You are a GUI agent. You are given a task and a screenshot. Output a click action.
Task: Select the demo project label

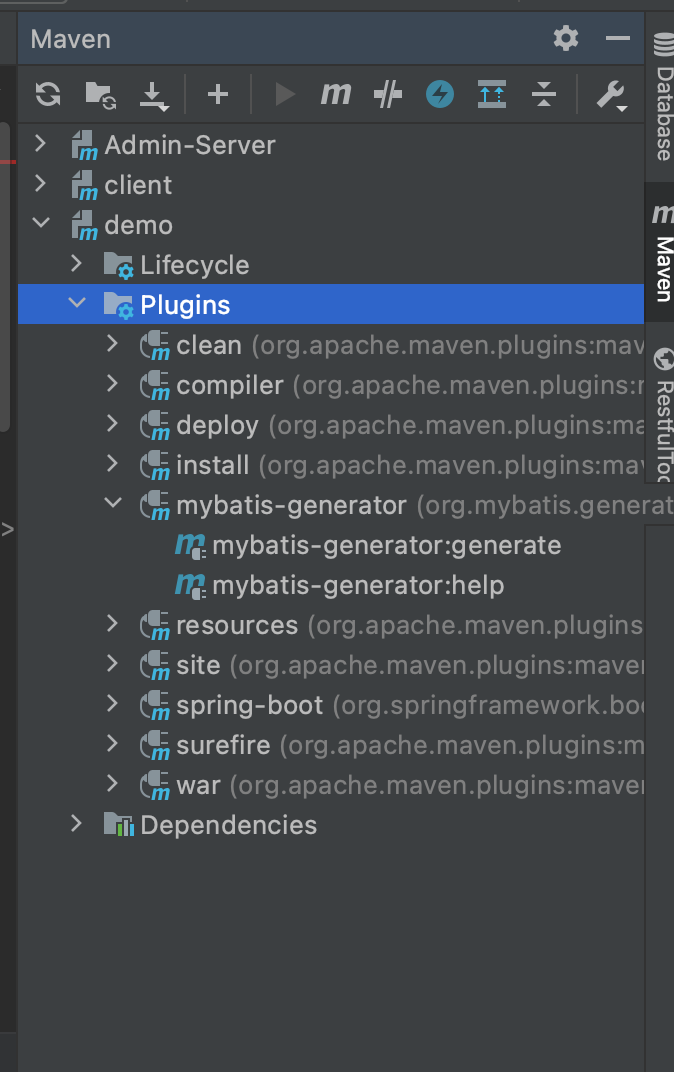(x=139, y=225)
